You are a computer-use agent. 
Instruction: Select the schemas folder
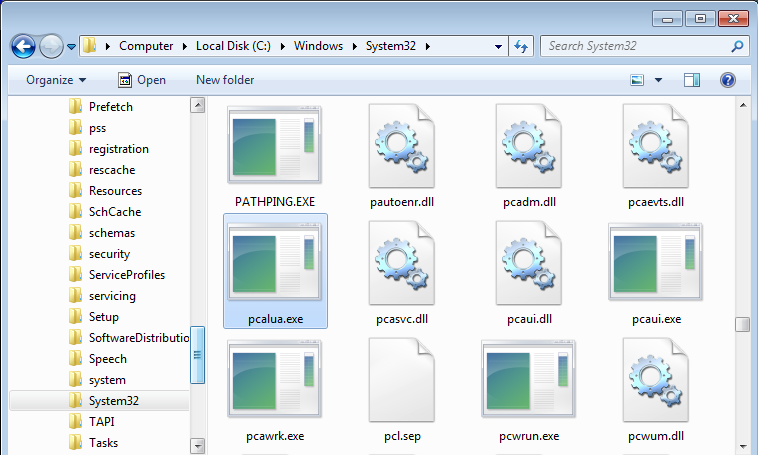click(x=112, y=233)
